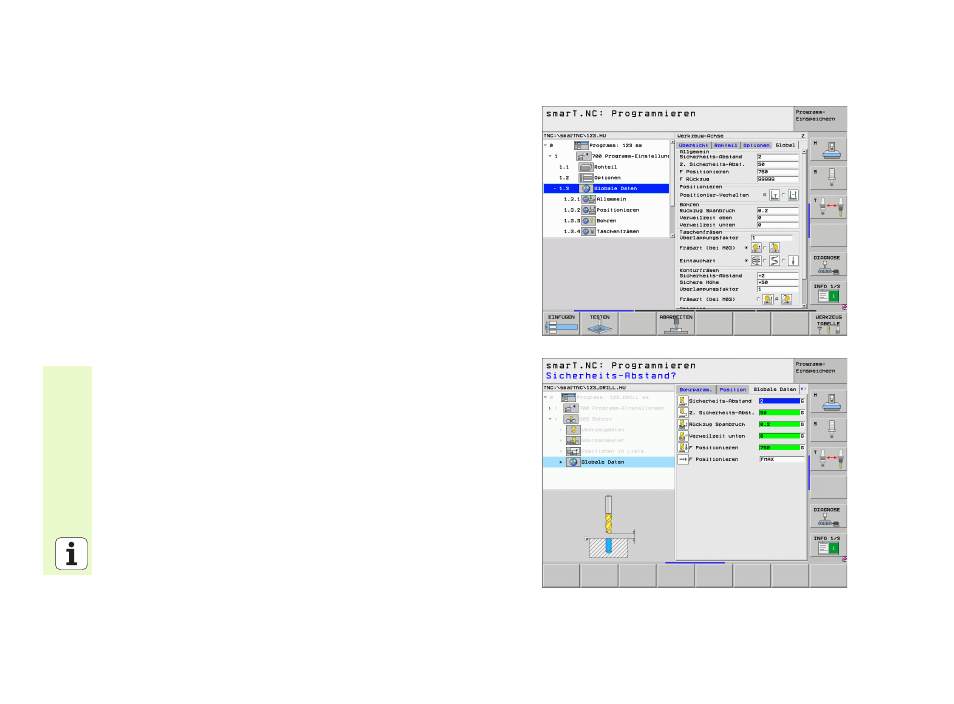
Task: Select the Global tab in the 123.HU form
Action: coord(785,145)
